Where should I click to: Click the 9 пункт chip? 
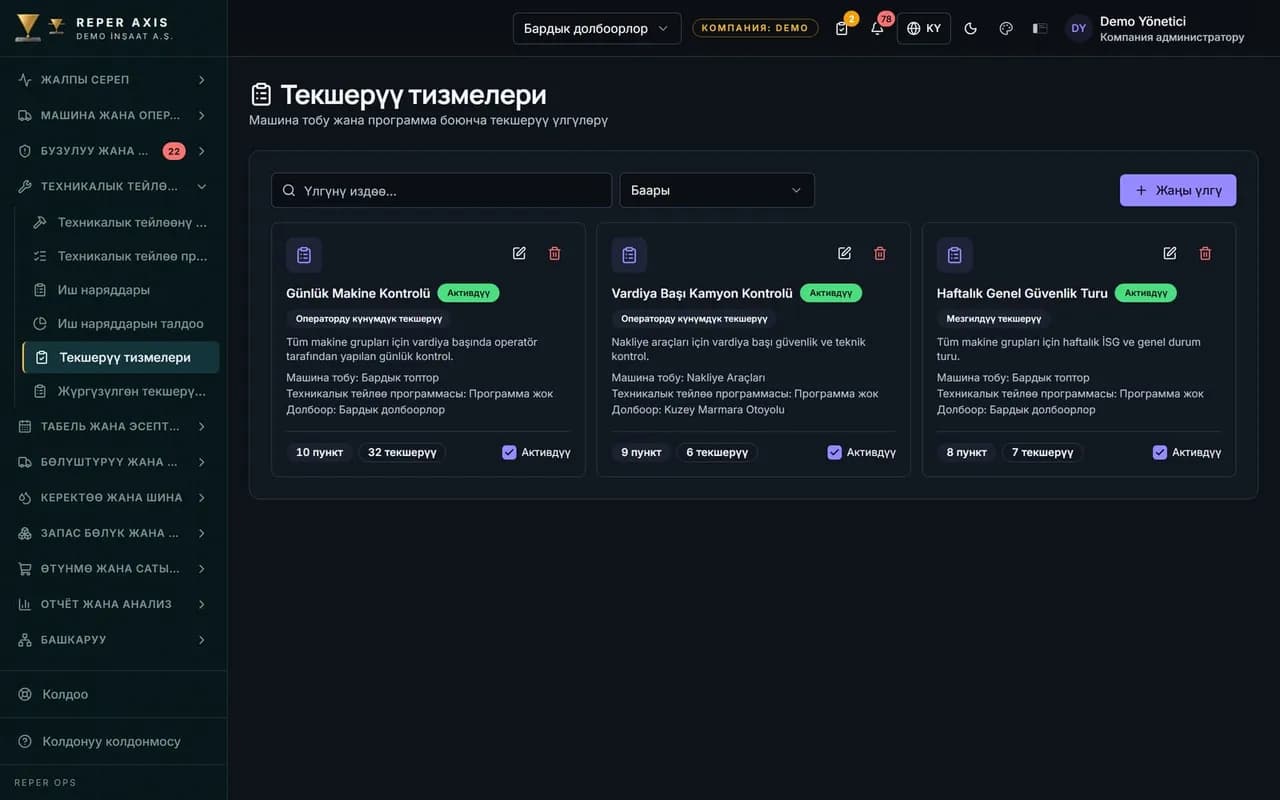click(x=641, y=452)
